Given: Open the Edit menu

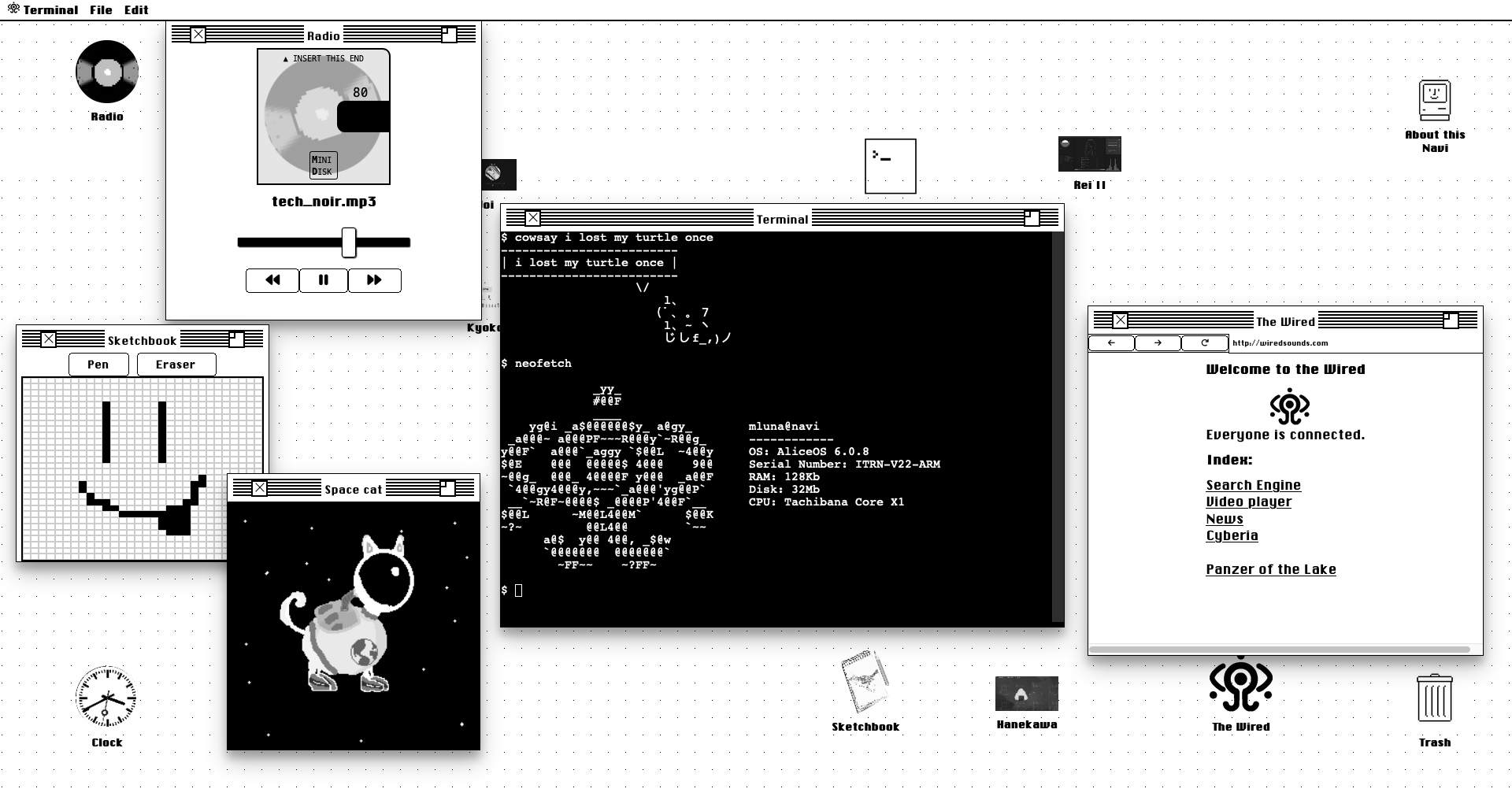Looking at the screenshot, I should pyautogui.click(x=136, y=10).
